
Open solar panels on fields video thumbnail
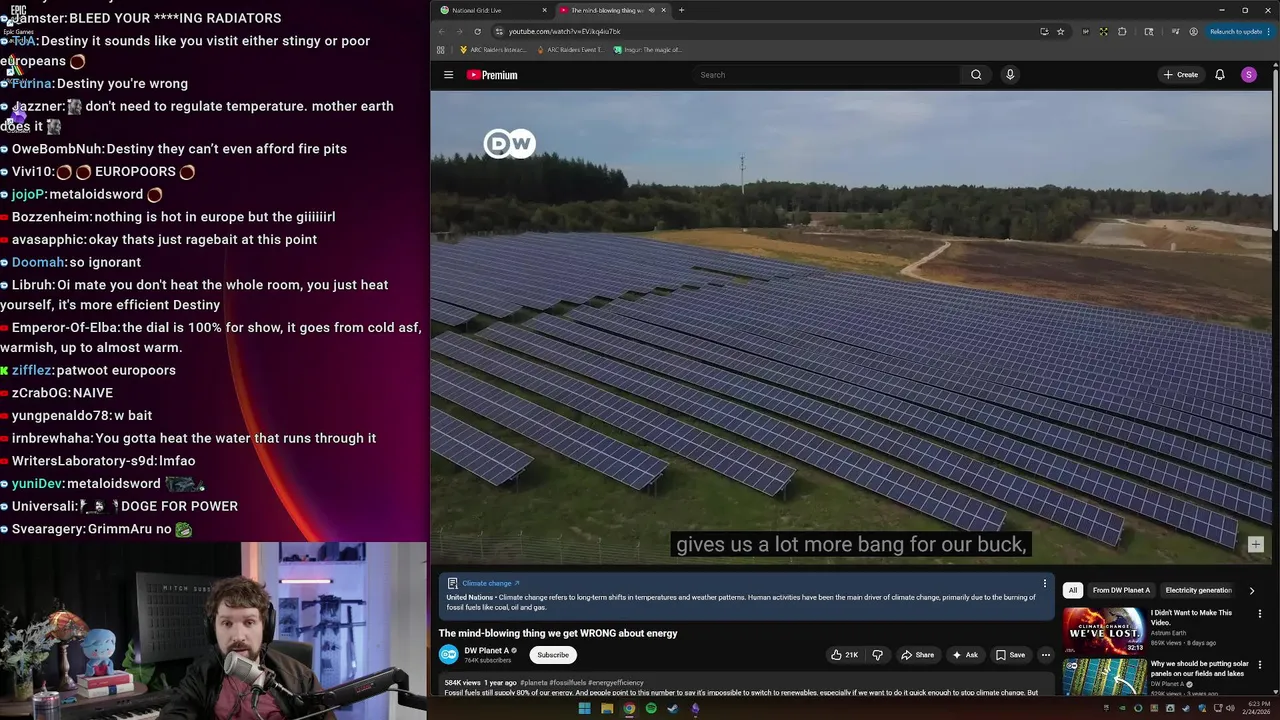pos(1104,677)
